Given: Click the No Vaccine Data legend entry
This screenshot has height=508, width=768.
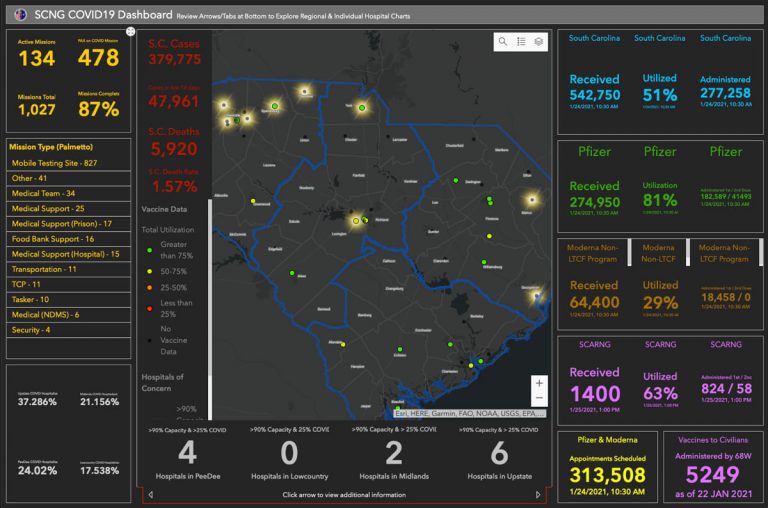Looking at the screenshot, I should tap(168, 340).
